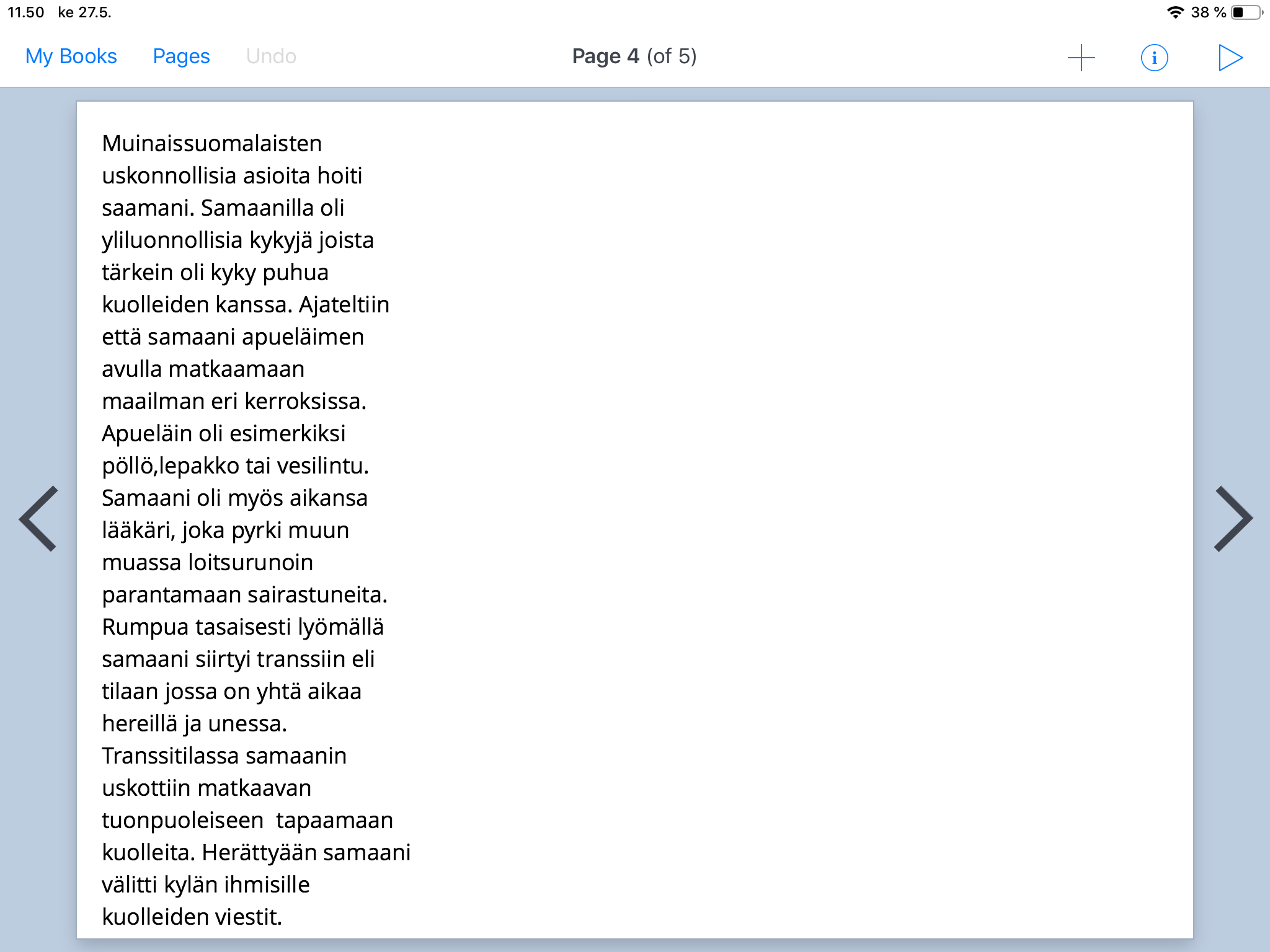The height and width of the screenshot is (952, 1270).
Task: Tap the battery icon in status bar
Action: coord(1246,12)
